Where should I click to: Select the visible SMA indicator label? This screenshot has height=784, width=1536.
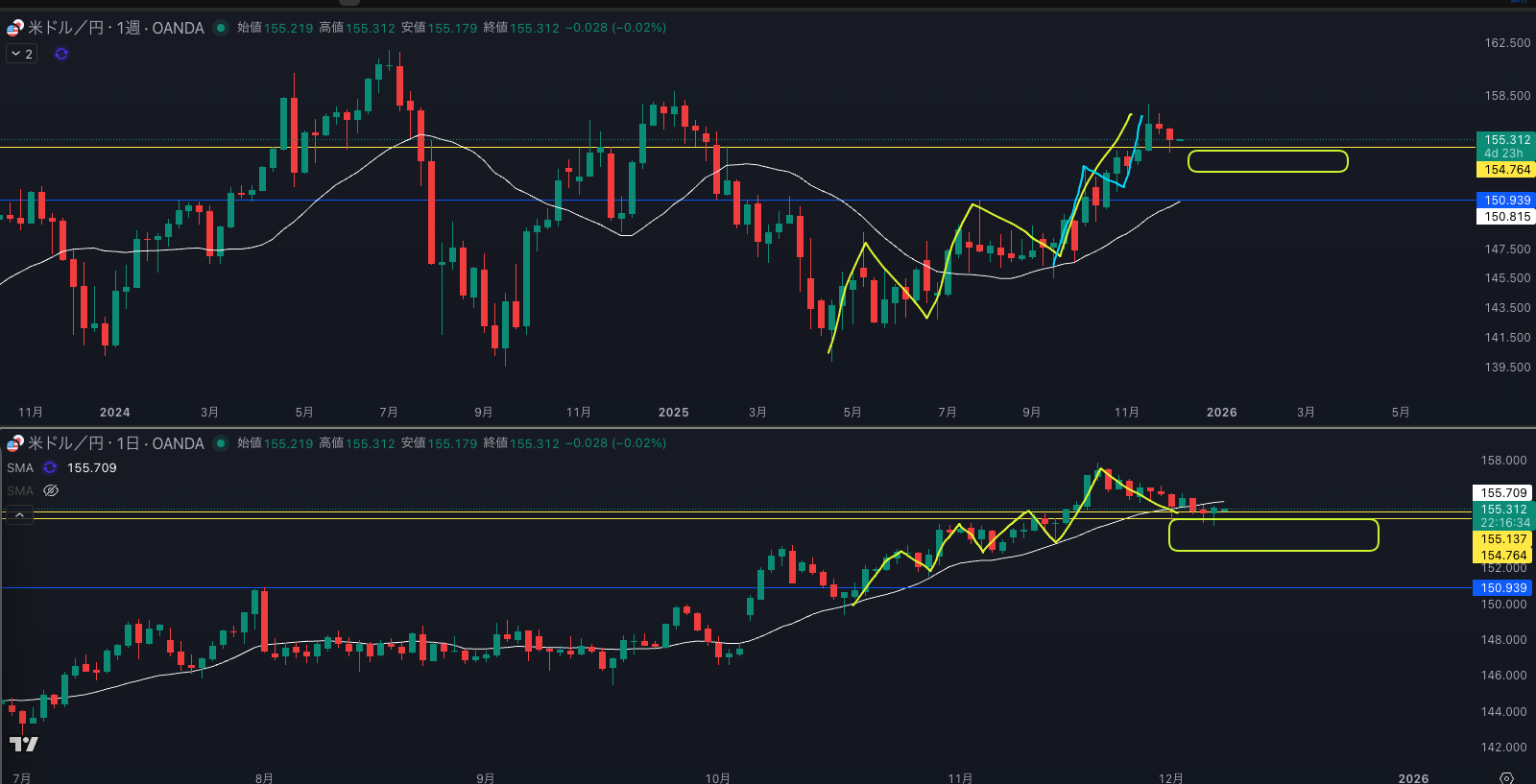tap(20, 468)
